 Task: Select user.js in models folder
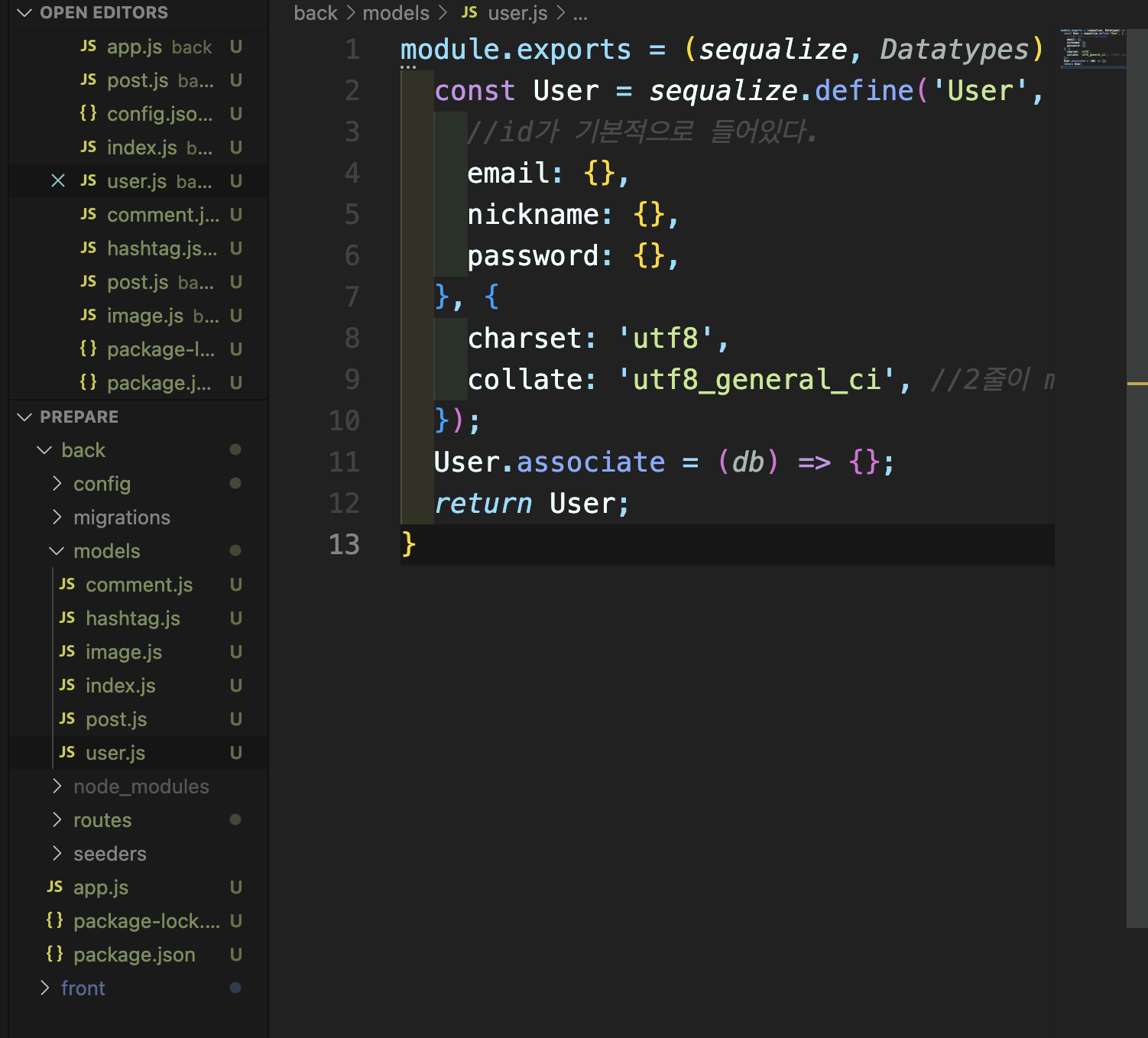pyautogui.click(x=138, y=753)
